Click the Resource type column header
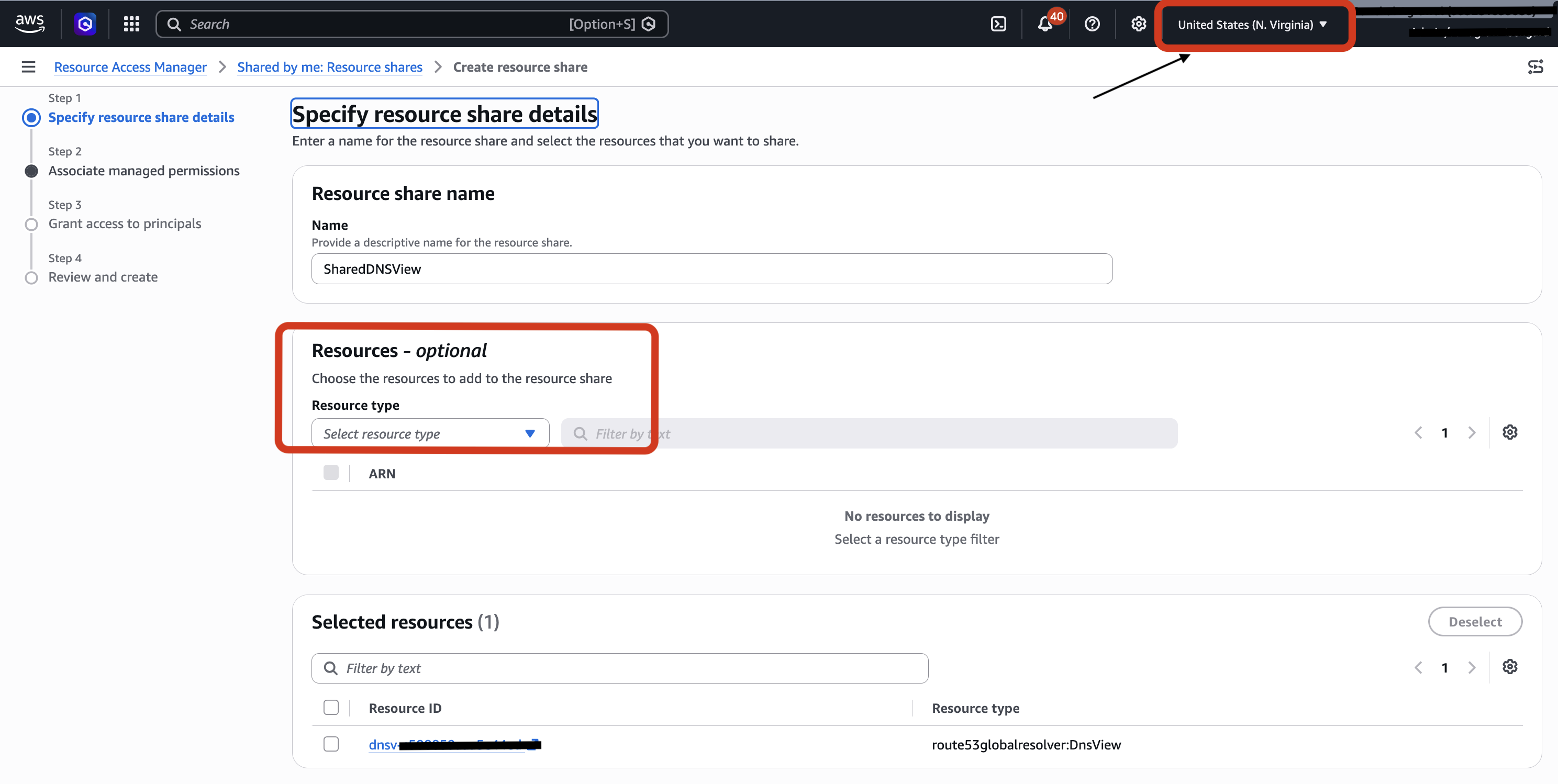 click(x=975, y=708)
